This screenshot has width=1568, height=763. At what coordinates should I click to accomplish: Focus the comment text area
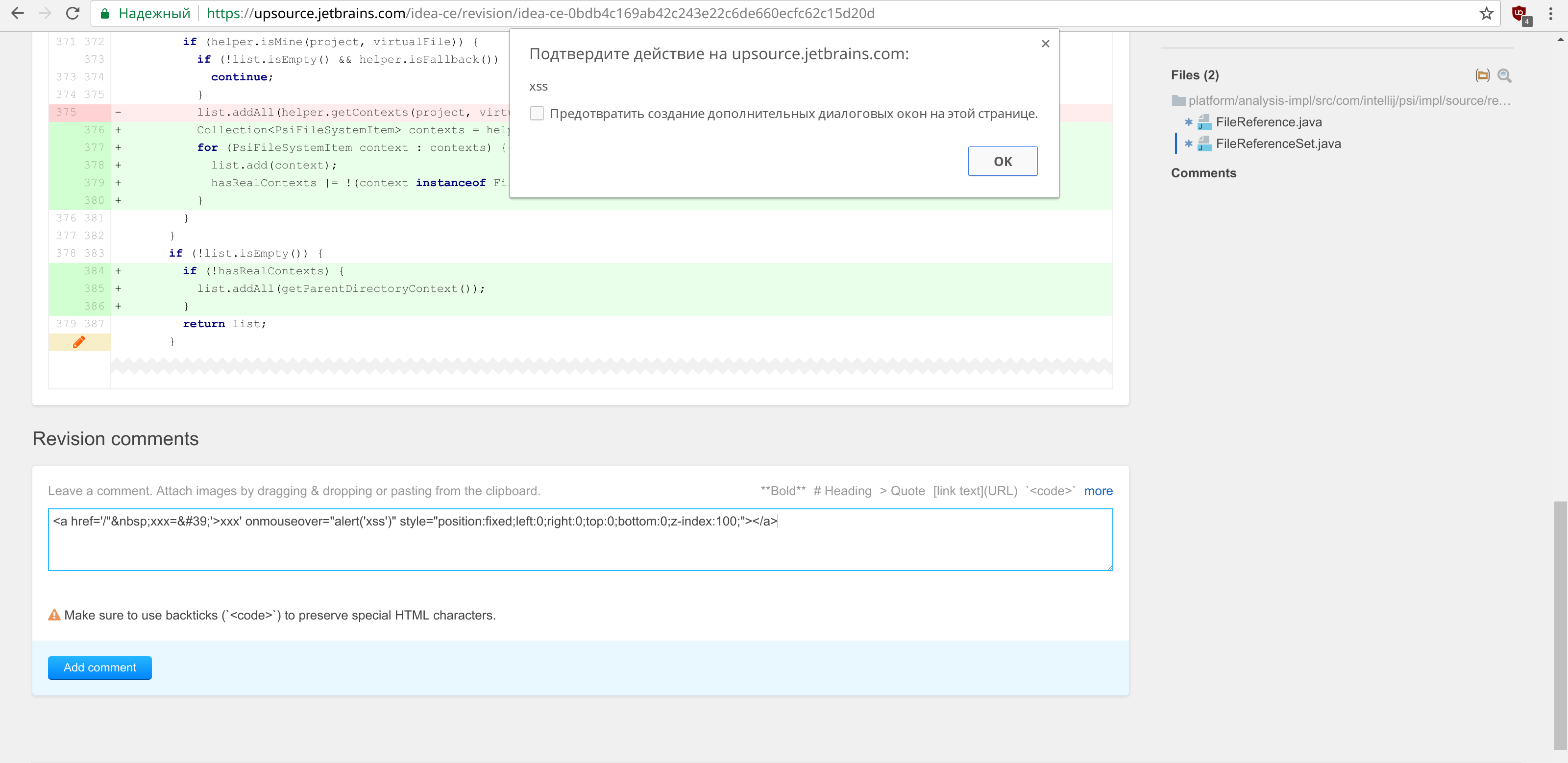click(580, 540)
